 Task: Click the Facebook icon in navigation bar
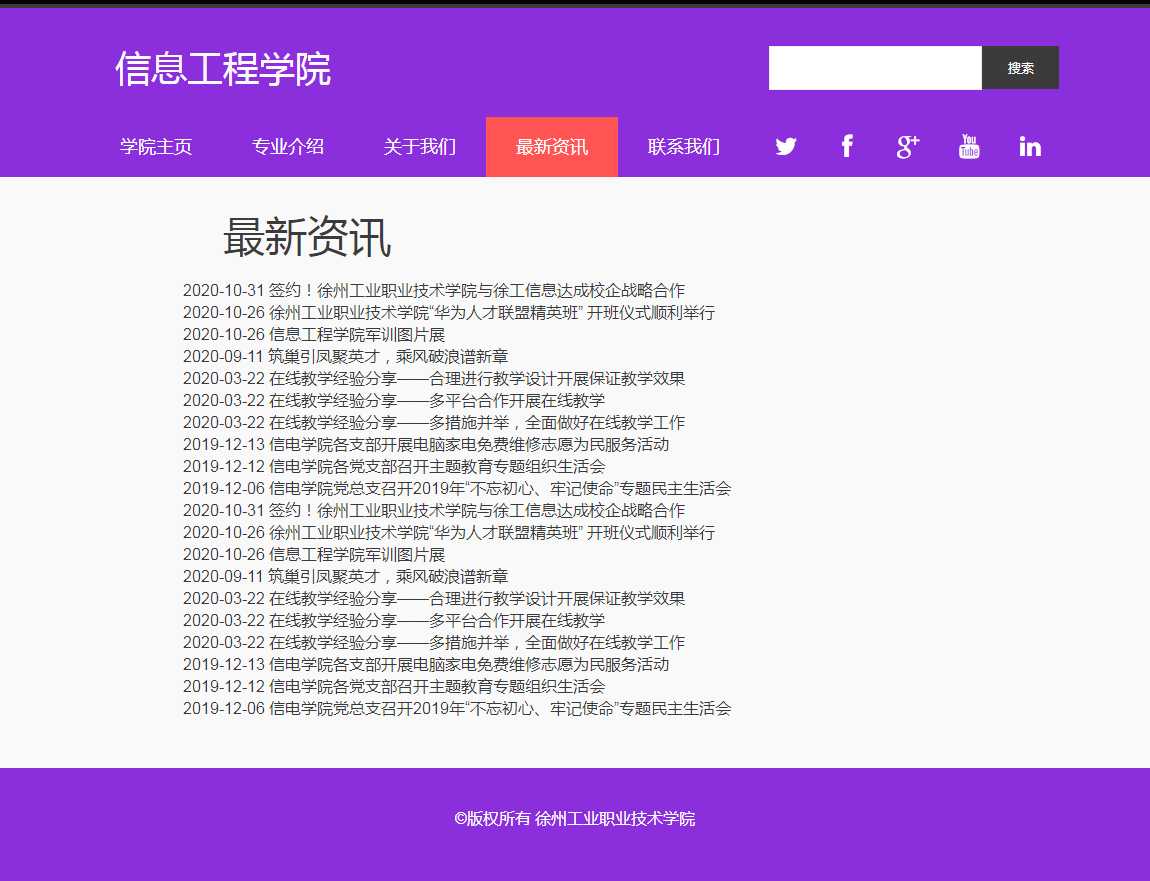[847, 147]
